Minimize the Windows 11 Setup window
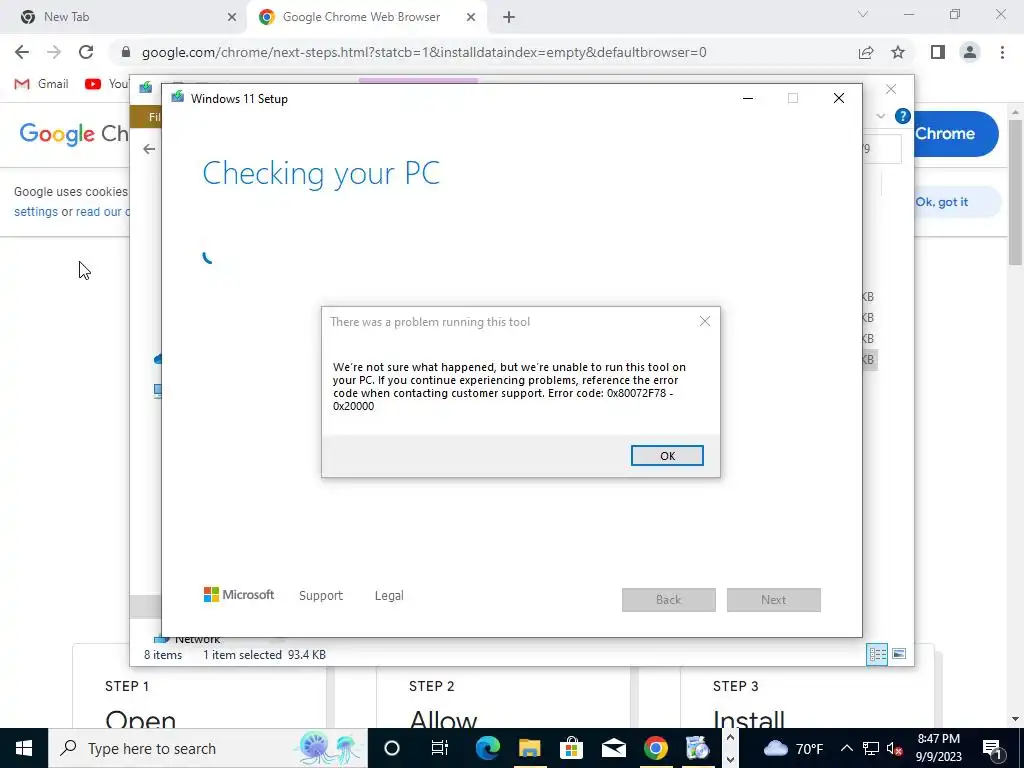The height and width of the screenshot is (768, 1024). pos(748,99)
